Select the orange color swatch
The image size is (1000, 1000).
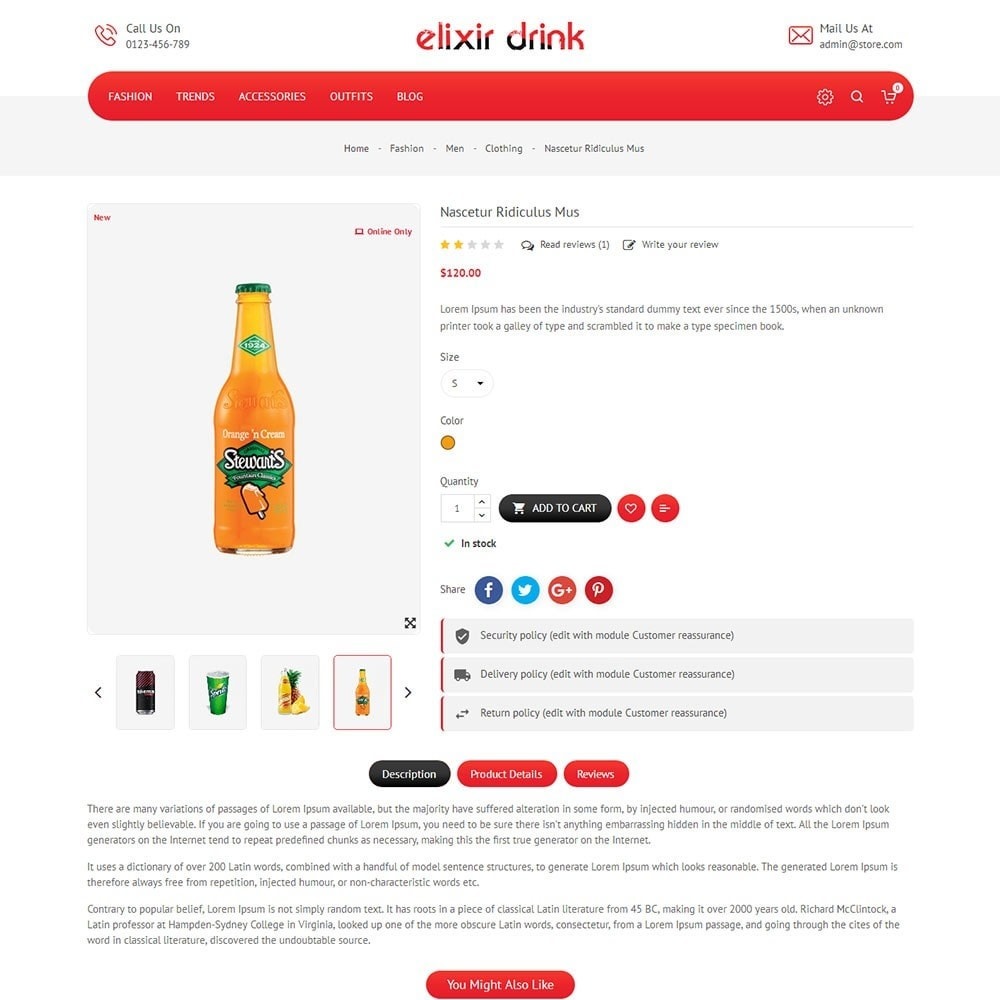[448, 443]
